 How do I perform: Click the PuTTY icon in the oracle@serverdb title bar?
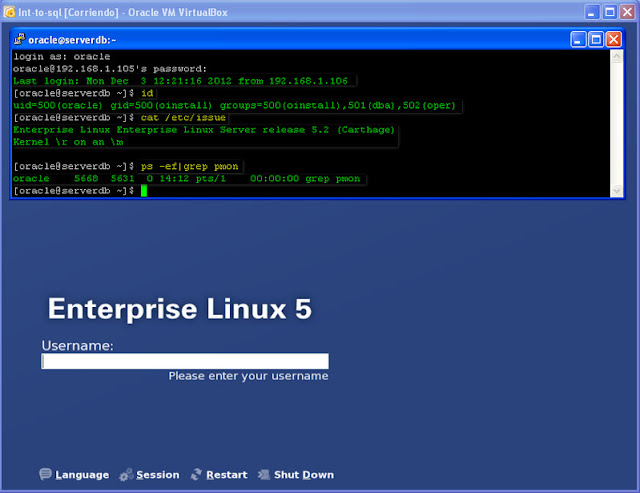[x=19, y=39]
